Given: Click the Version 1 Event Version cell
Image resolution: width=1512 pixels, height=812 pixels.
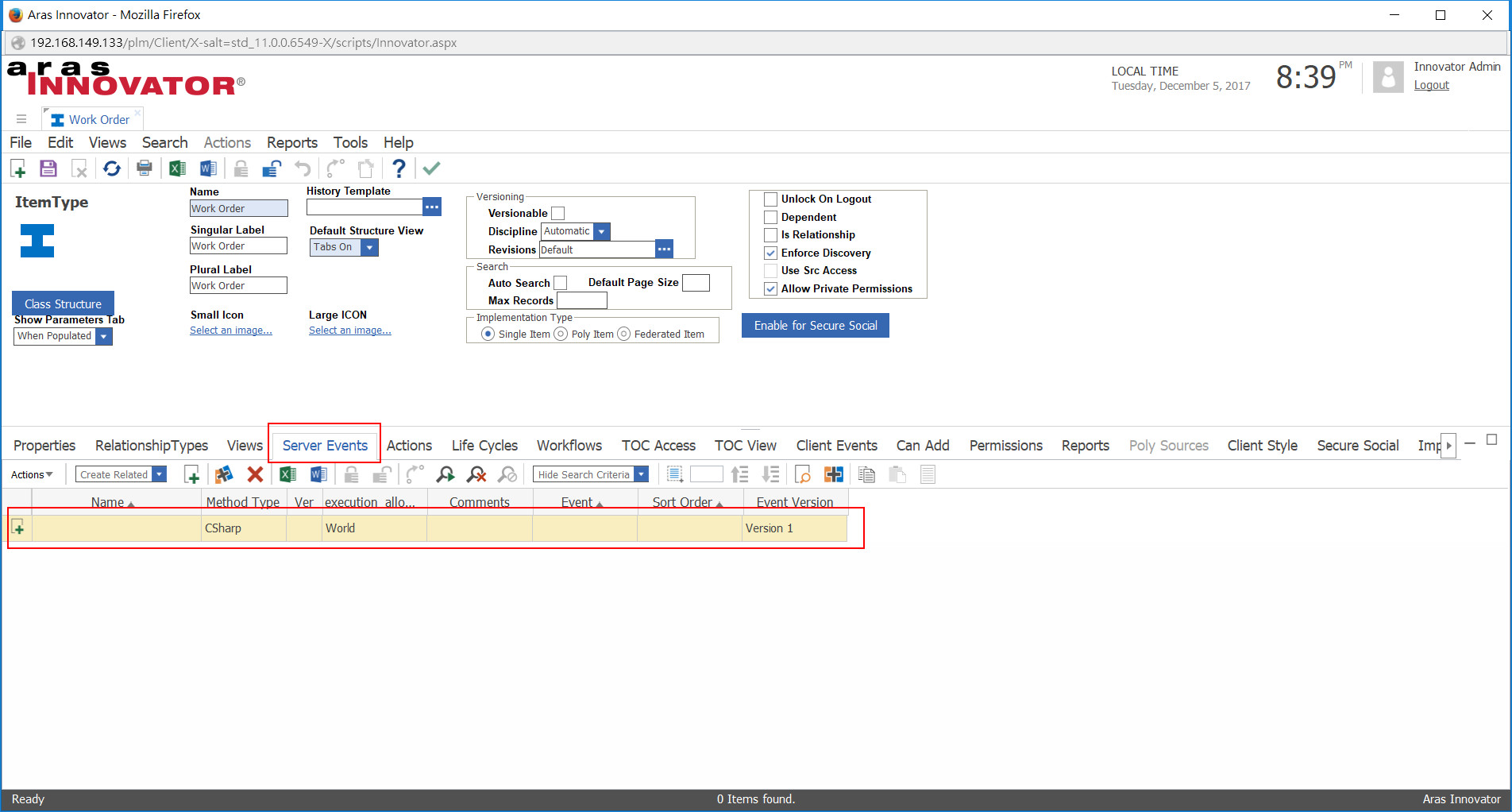Looking at the screenshot, I should (794, 528).
